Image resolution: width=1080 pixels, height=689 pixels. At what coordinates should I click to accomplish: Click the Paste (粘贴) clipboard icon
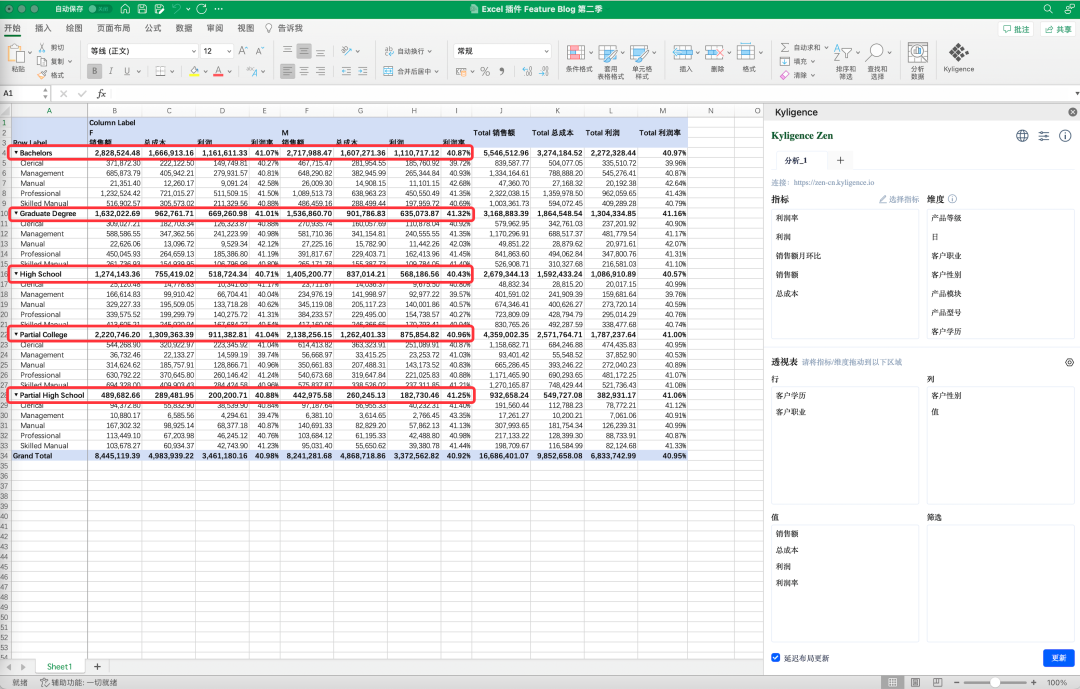coord(18,53)
